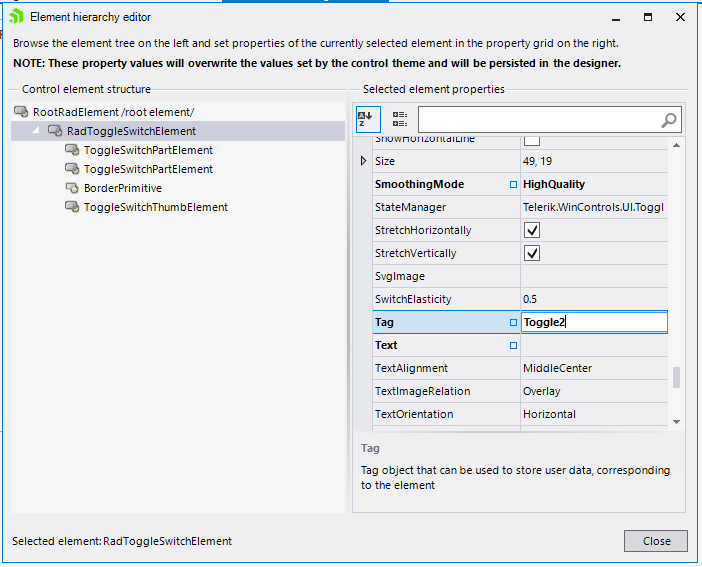702x567 pixels.
Task: Click the SmoothingMode modified-value marker
Action: pyautogui.click(x=513, y=184)
